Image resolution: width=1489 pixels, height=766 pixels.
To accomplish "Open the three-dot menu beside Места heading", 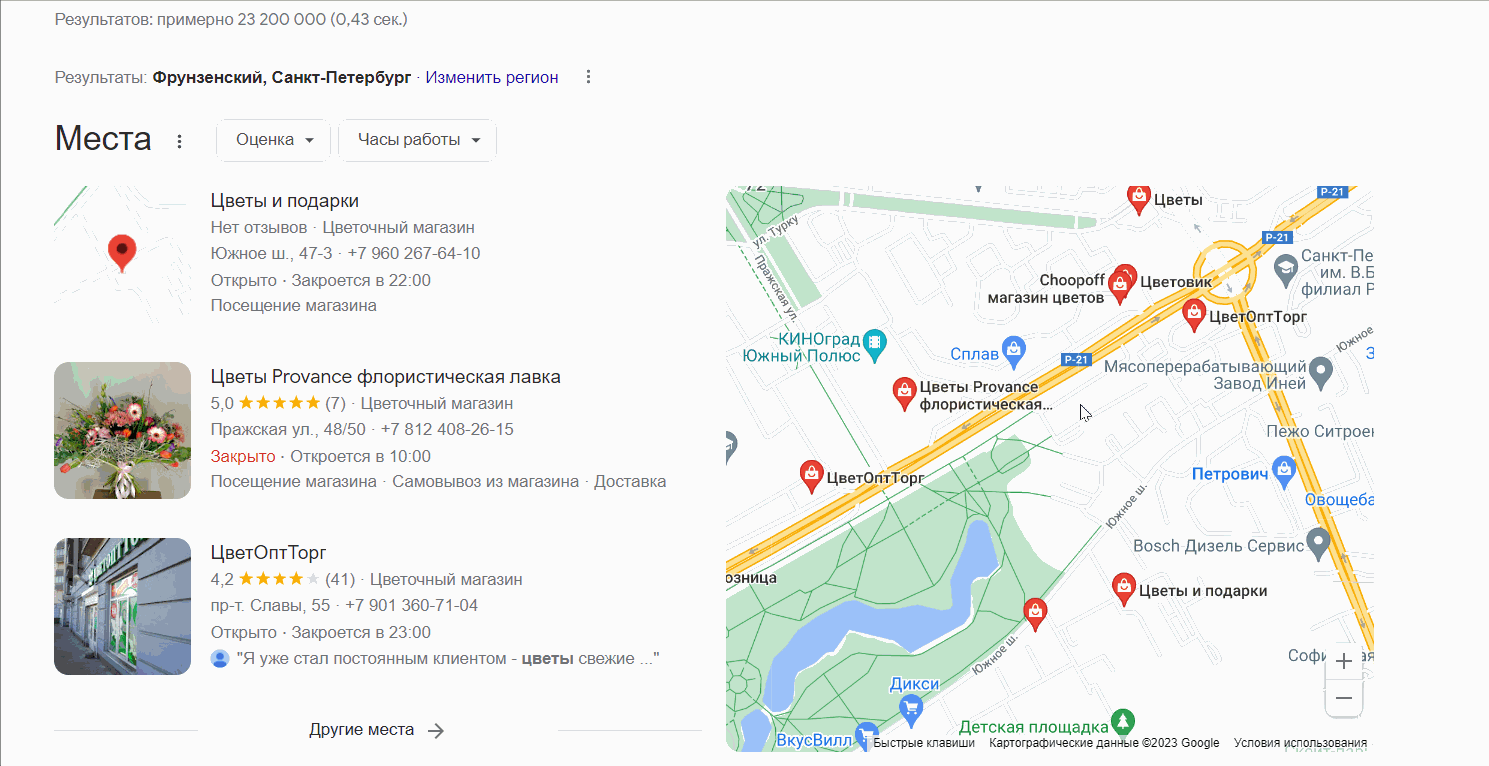I will (x=180, y=141).
